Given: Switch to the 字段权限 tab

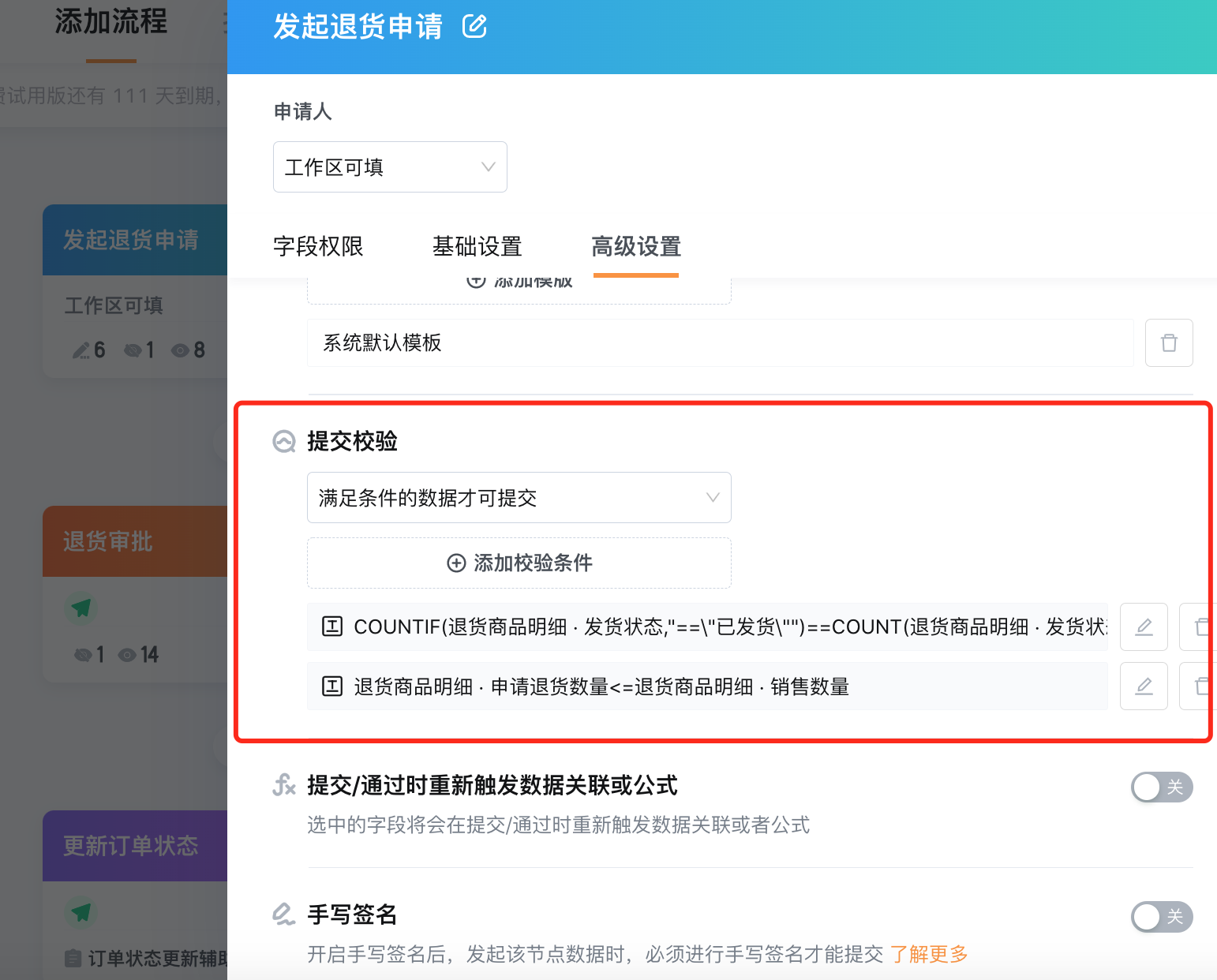Looking at the screenshot, I should 318,246.
